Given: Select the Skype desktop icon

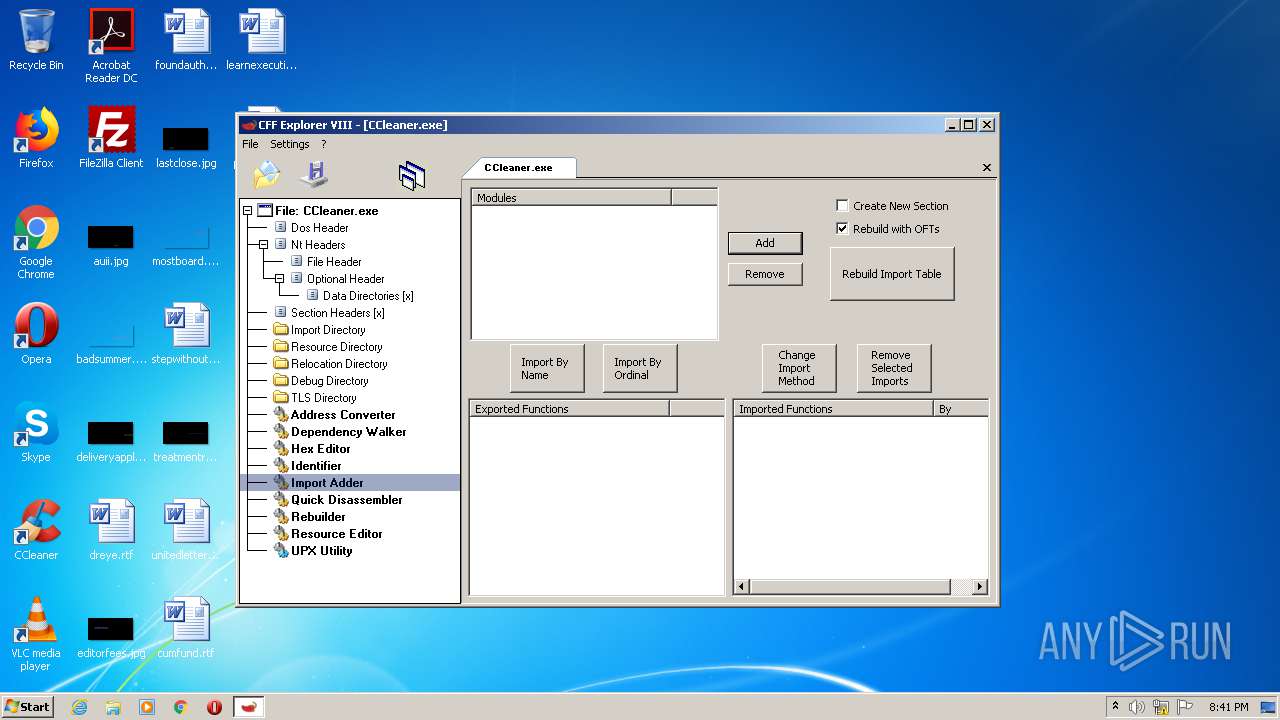Looking at the screenshot, I should point(36,432).
